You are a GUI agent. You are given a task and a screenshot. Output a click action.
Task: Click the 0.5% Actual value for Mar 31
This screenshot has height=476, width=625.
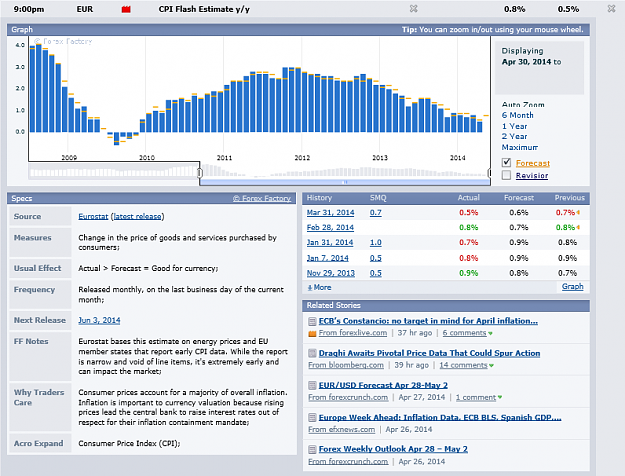click(468, 212)
